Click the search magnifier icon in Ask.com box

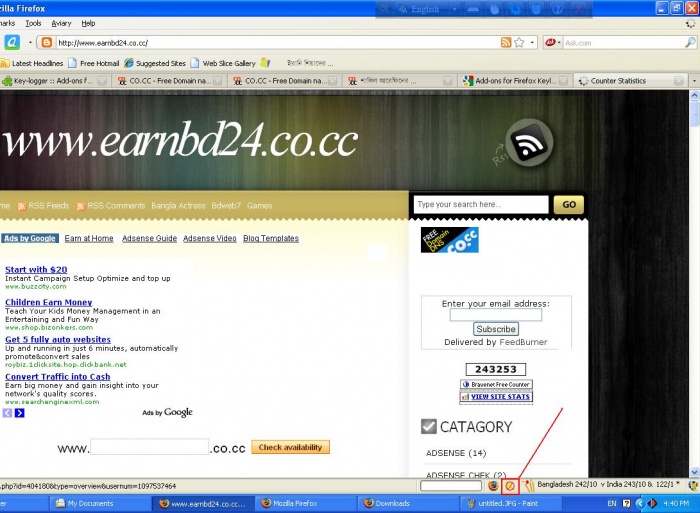coord(690,42)
